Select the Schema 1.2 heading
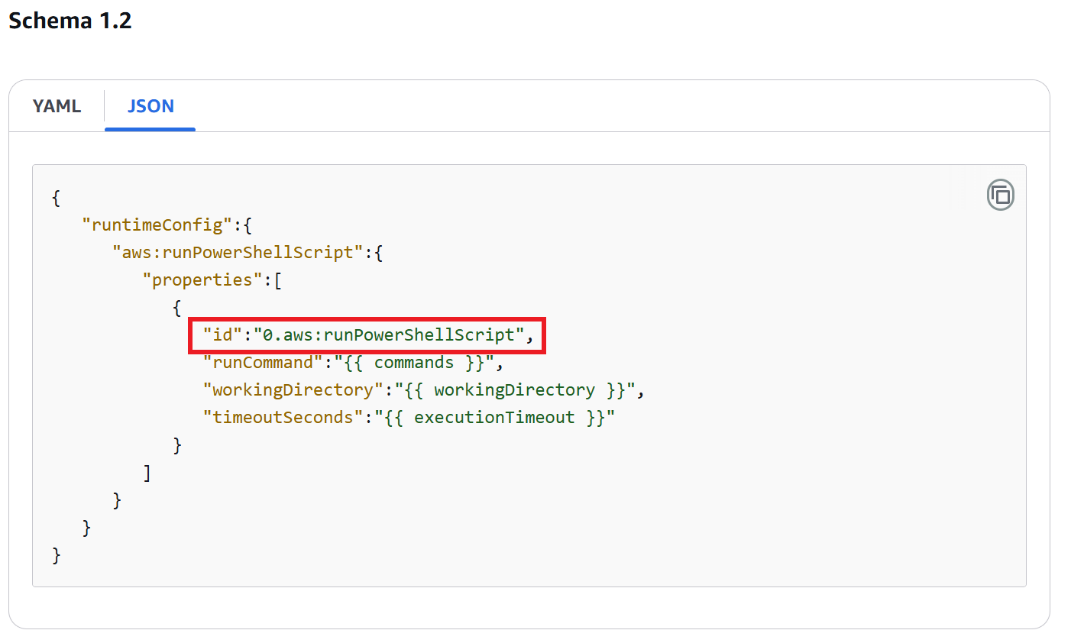This screenshot has width=1071, height=643. (x=69, y=20)
